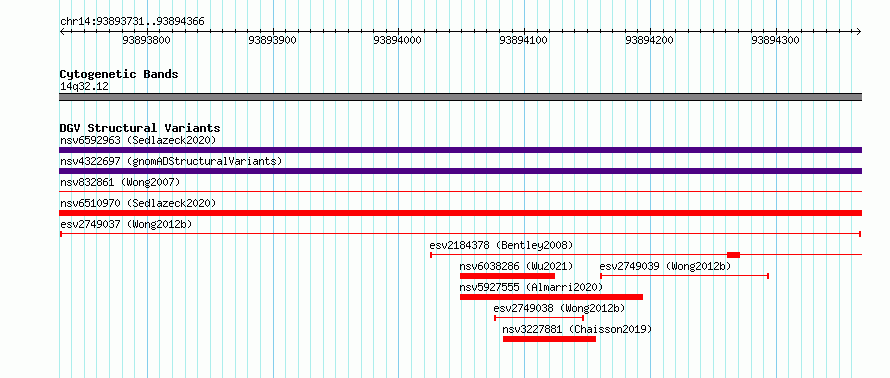Click the left arrowhead of the ruler
This screenshot has height=378, width=890.
click(62, 31)
